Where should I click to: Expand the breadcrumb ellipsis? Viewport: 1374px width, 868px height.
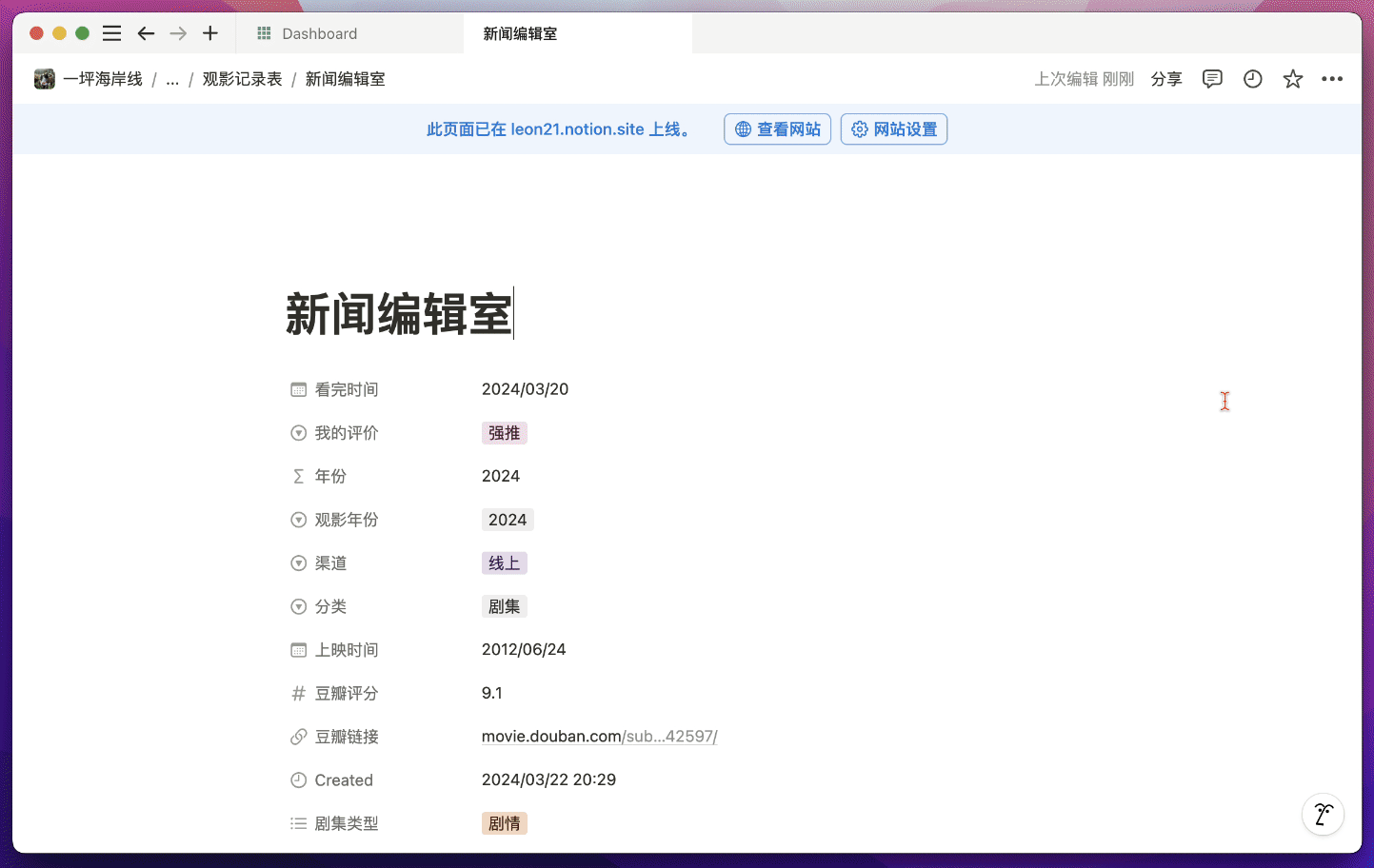(172, 79)
